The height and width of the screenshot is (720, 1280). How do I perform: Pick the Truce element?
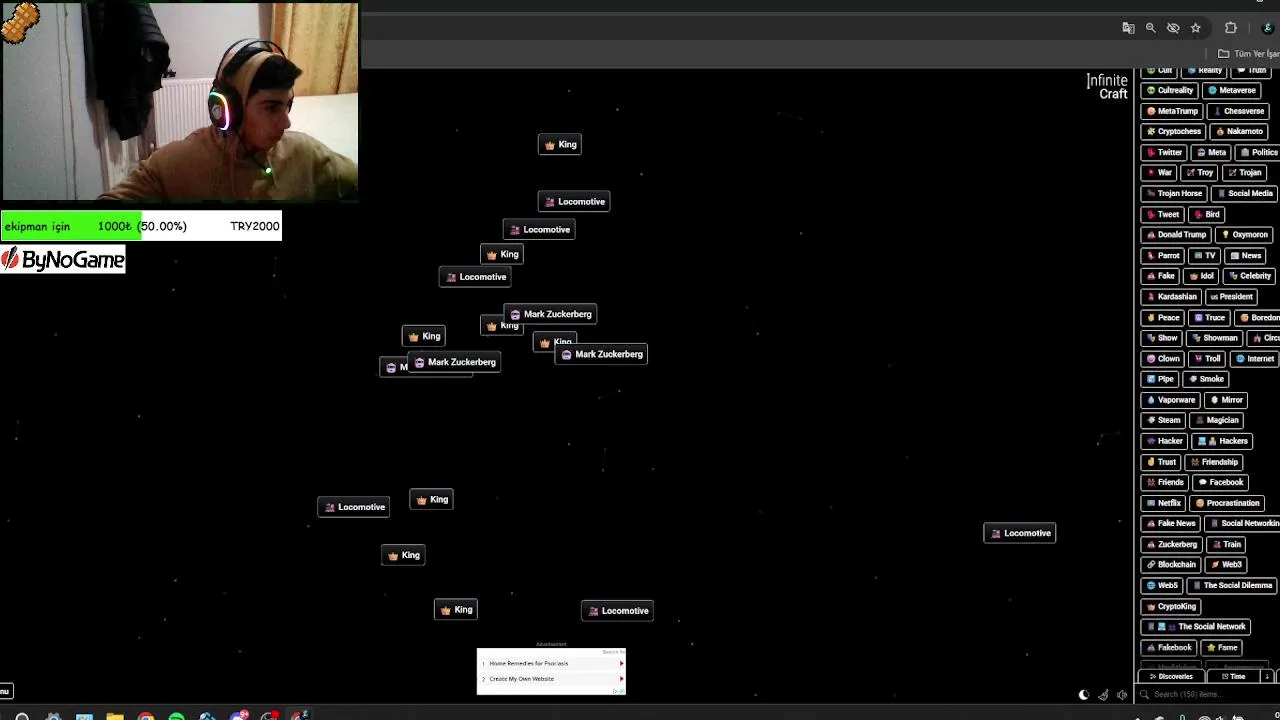(1210, 317)
